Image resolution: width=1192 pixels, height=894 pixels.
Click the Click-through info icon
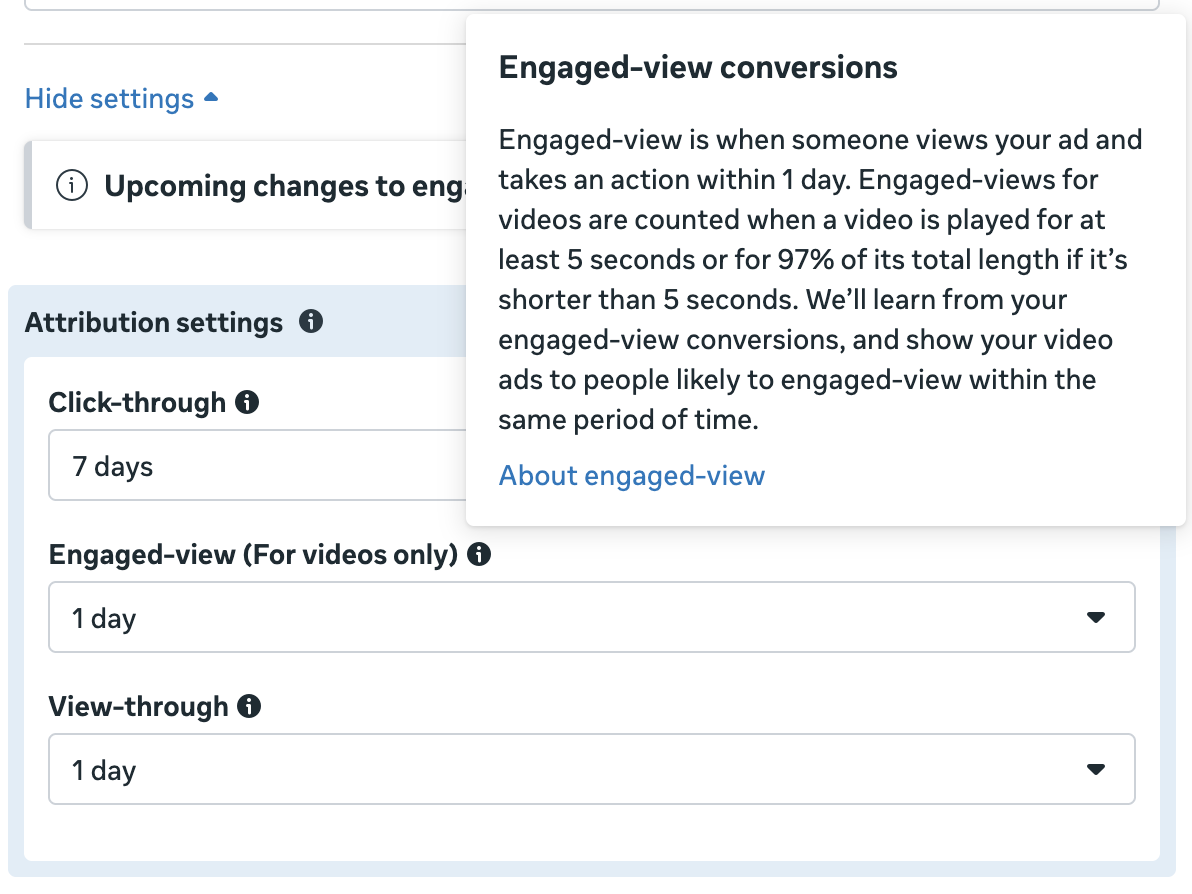tap(247, 402)
